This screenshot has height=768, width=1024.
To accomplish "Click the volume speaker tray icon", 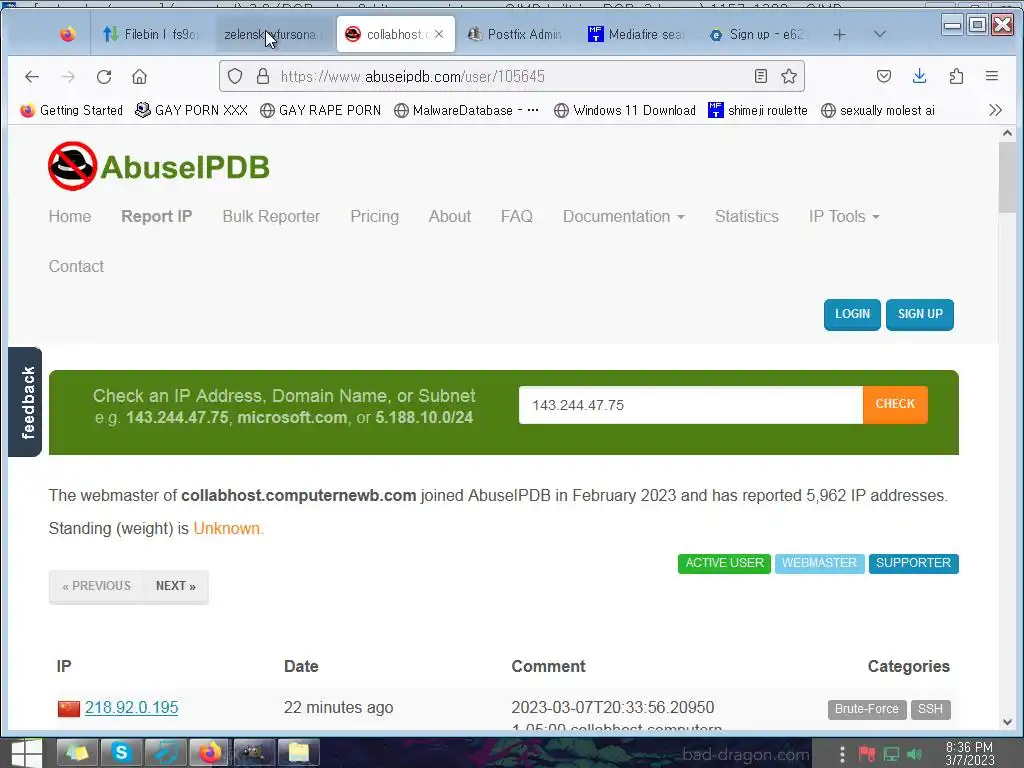I will (x=914, y=754).
